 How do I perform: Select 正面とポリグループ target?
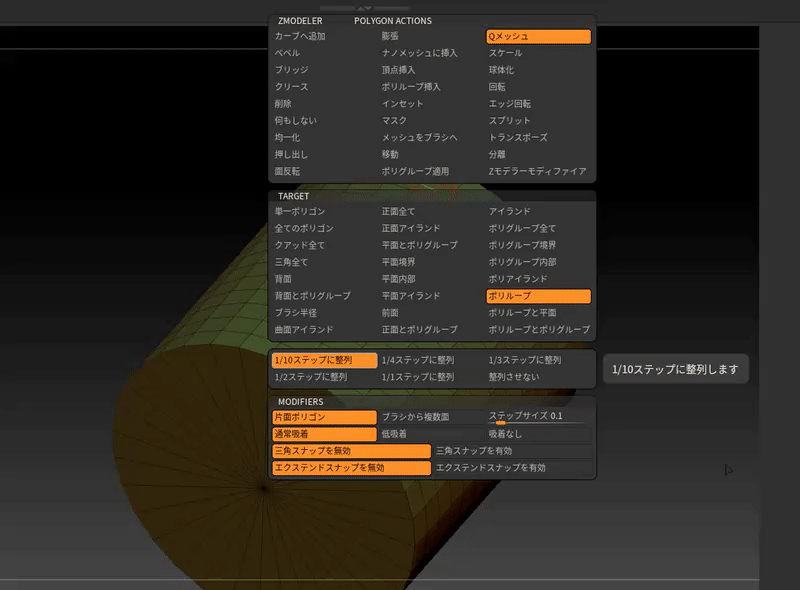419,329
